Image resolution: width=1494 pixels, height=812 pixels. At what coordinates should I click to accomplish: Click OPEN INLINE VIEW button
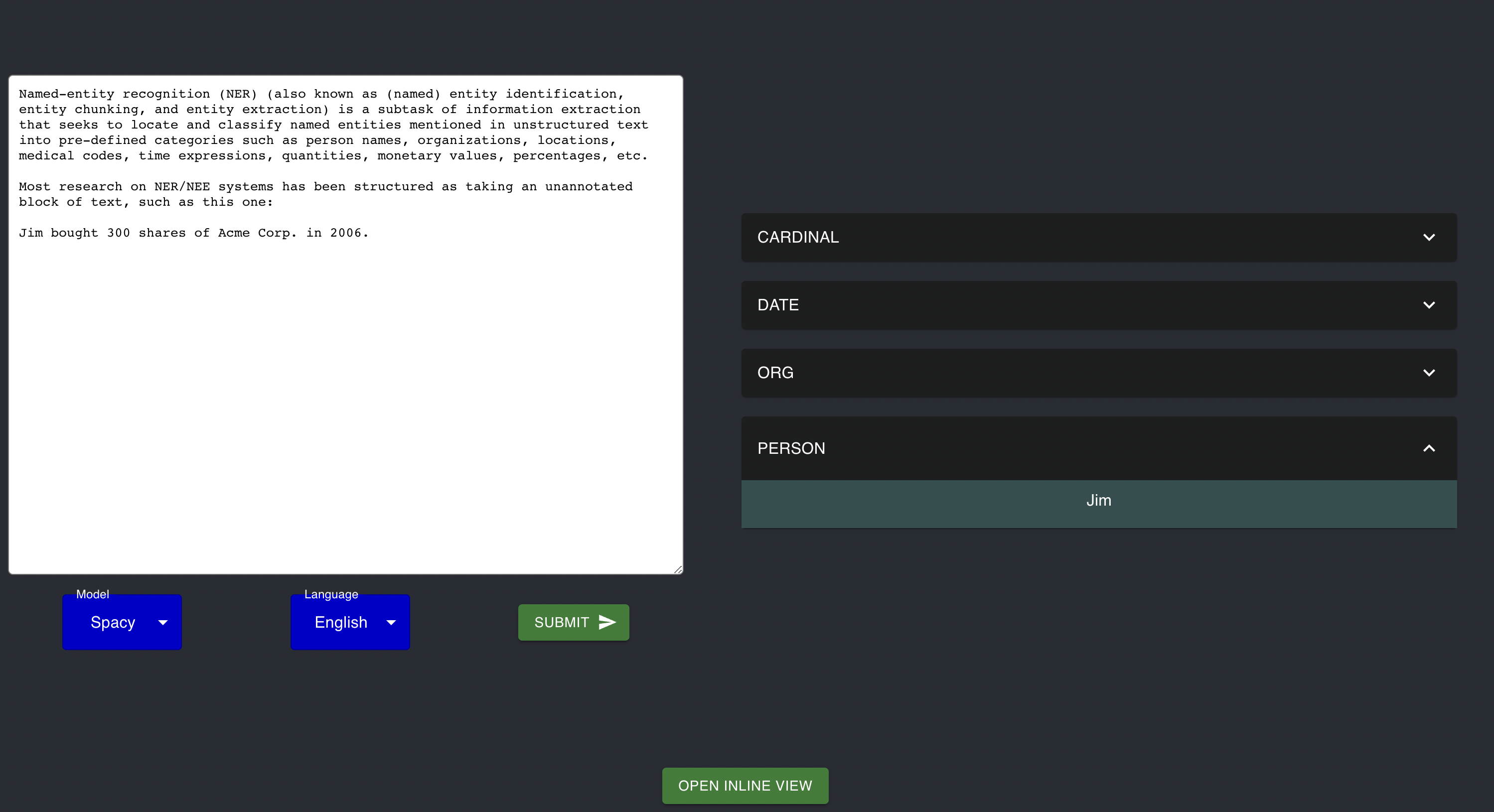pyautogui.click(x=745, y=785)
